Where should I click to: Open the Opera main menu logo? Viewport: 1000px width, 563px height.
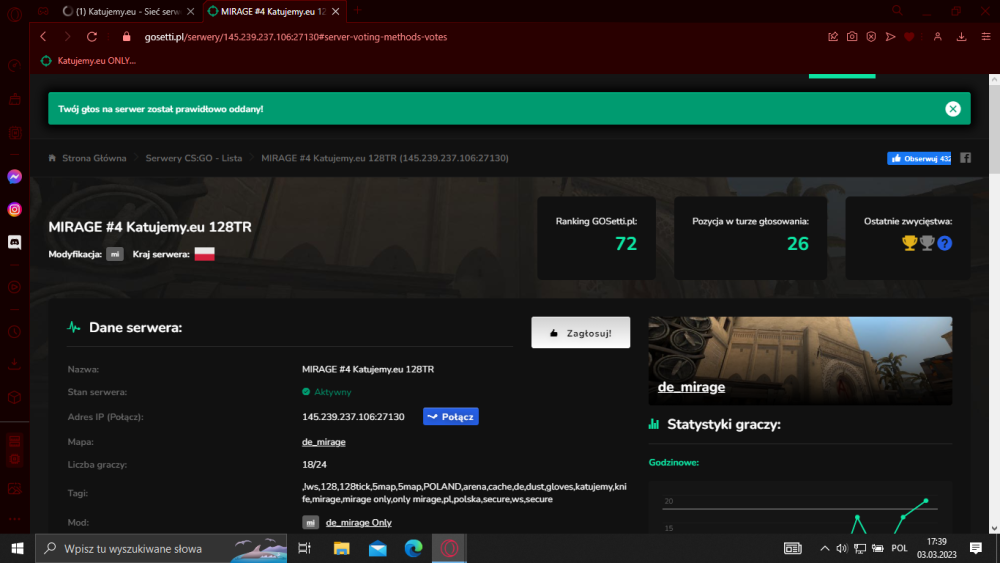point(14,13)
